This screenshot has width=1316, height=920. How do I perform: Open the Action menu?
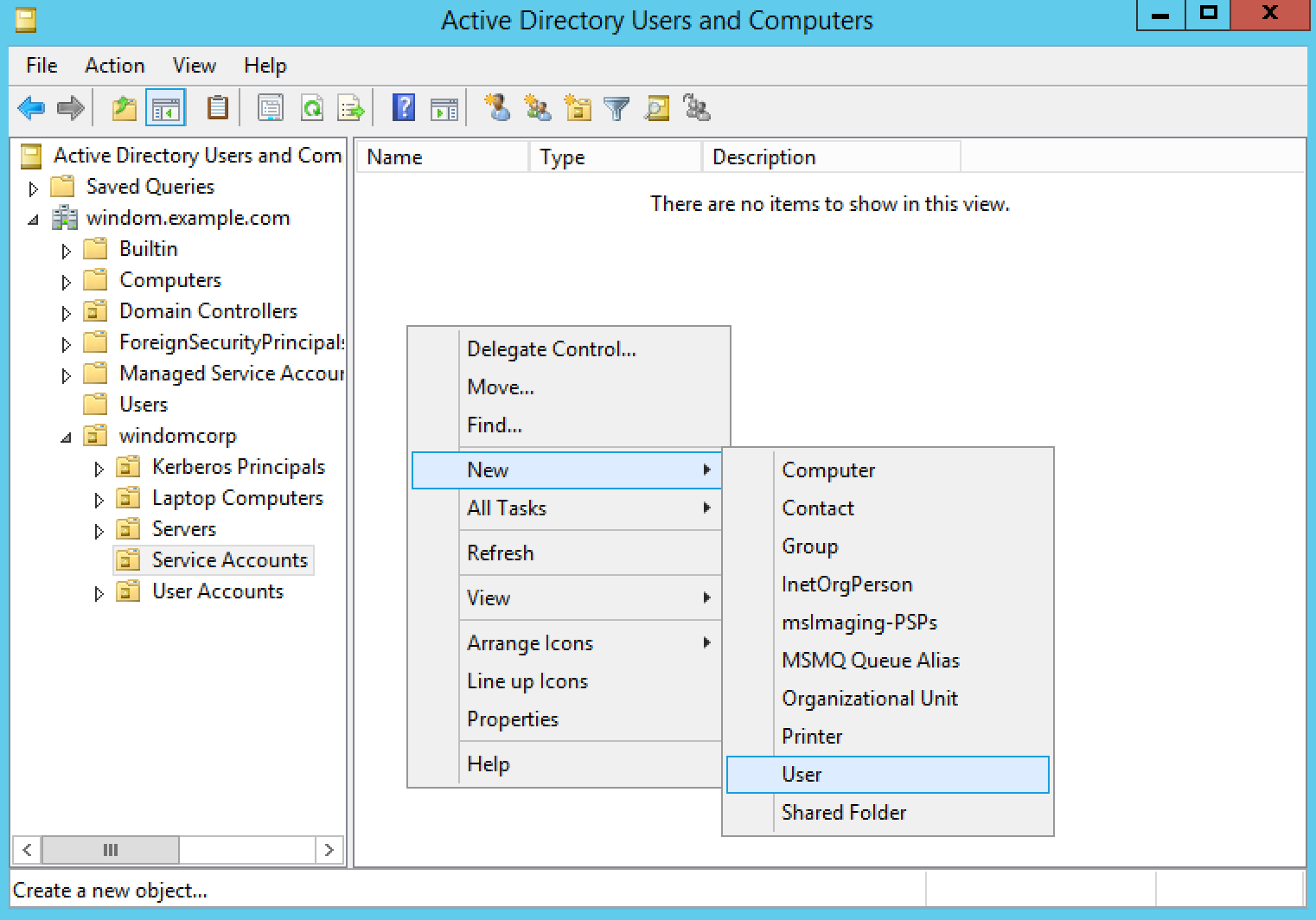click(114, 65)
